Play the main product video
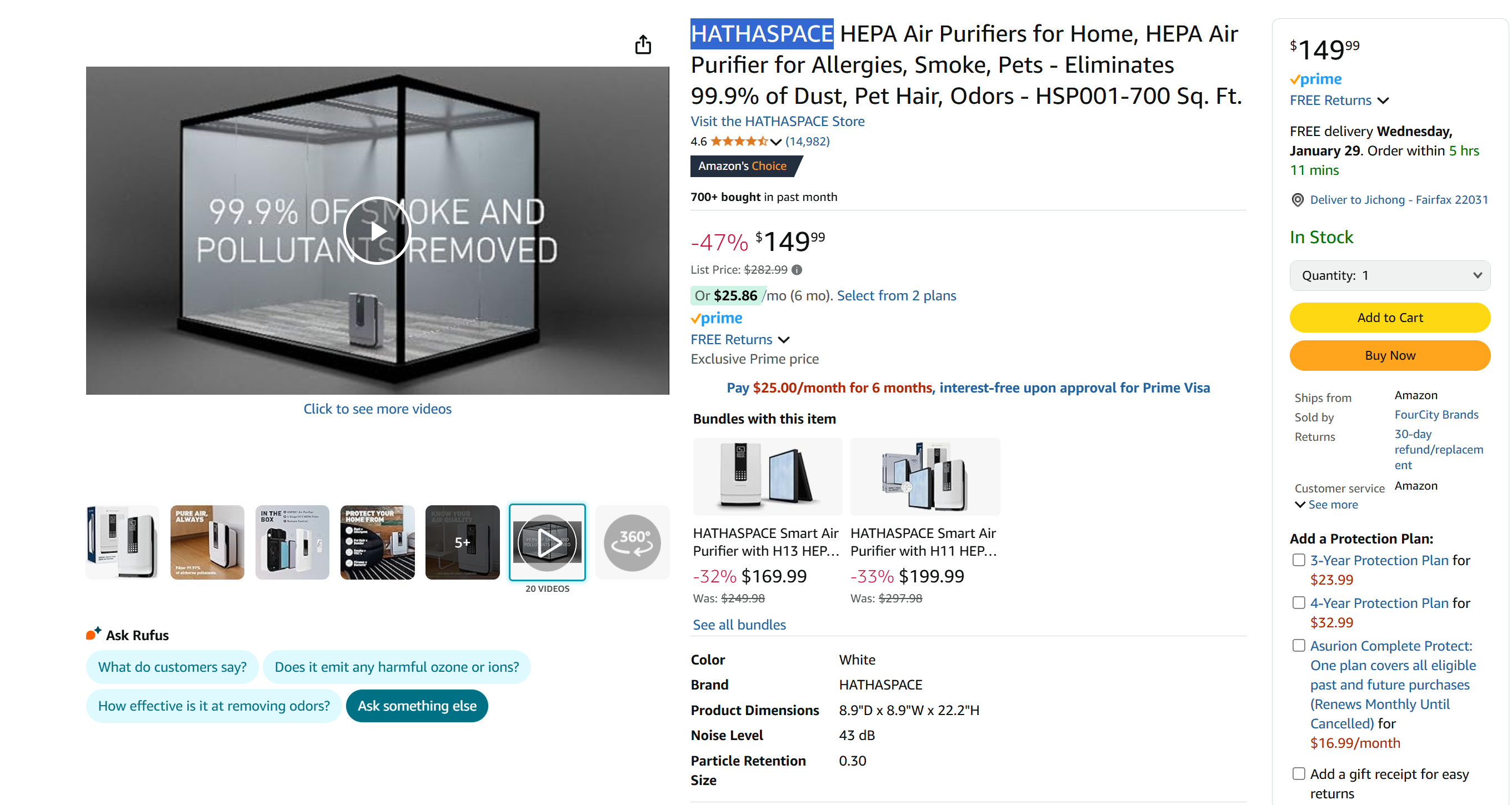The width and height of the screenshot is (1512, 805). point(377,230)
